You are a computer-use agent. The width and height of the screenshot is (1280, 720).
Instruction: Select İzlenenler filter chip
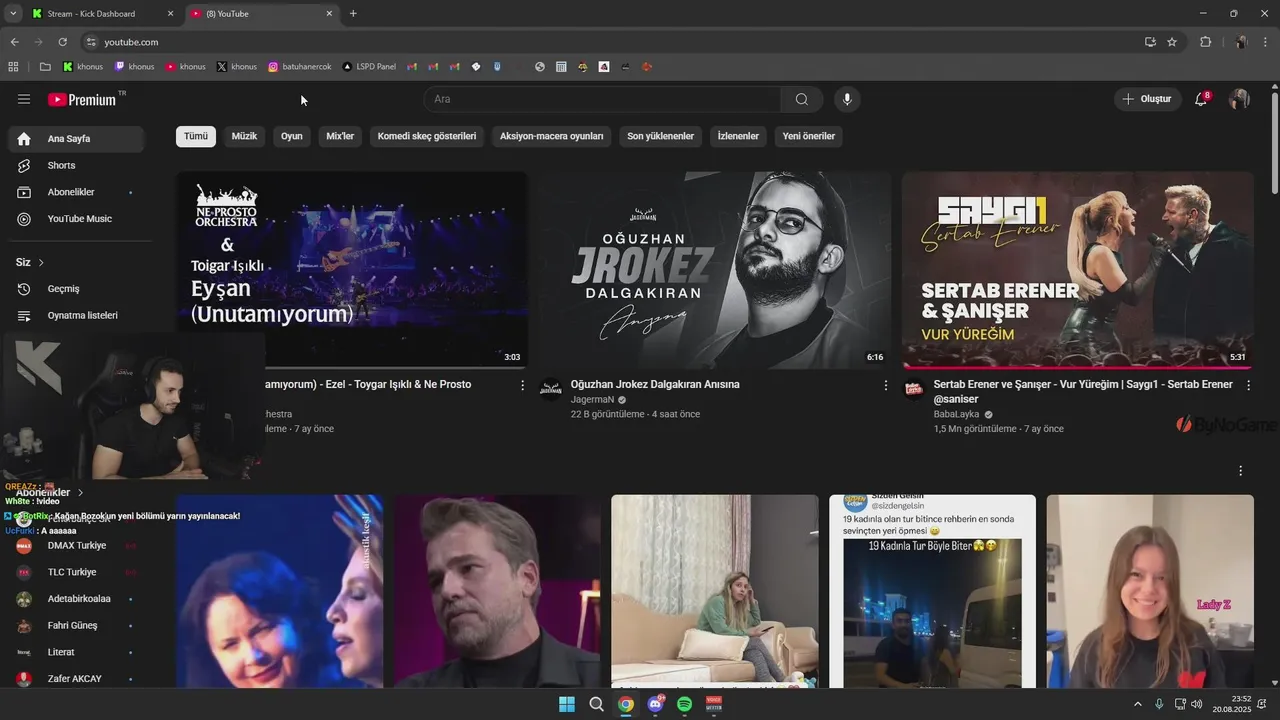738,136
